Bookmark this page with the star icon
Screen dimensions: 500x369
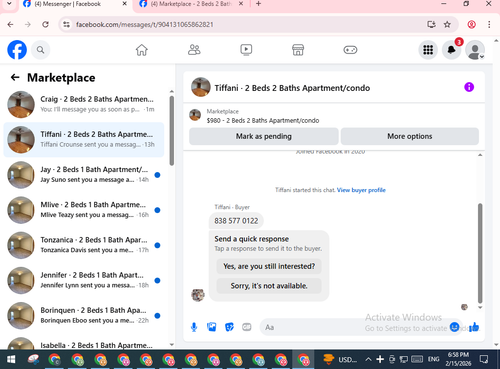[447, 24]
